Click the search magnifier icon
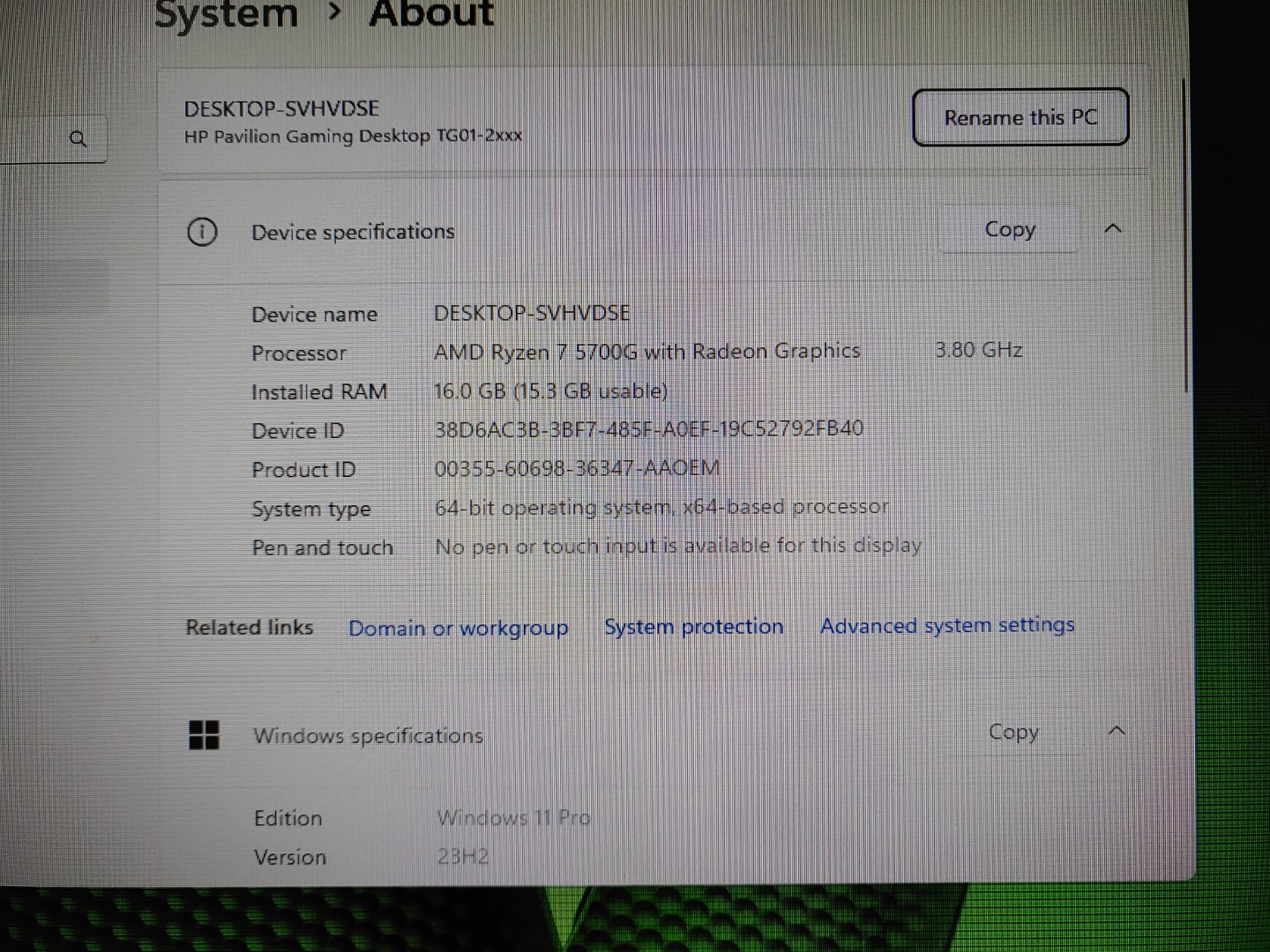 78,138
